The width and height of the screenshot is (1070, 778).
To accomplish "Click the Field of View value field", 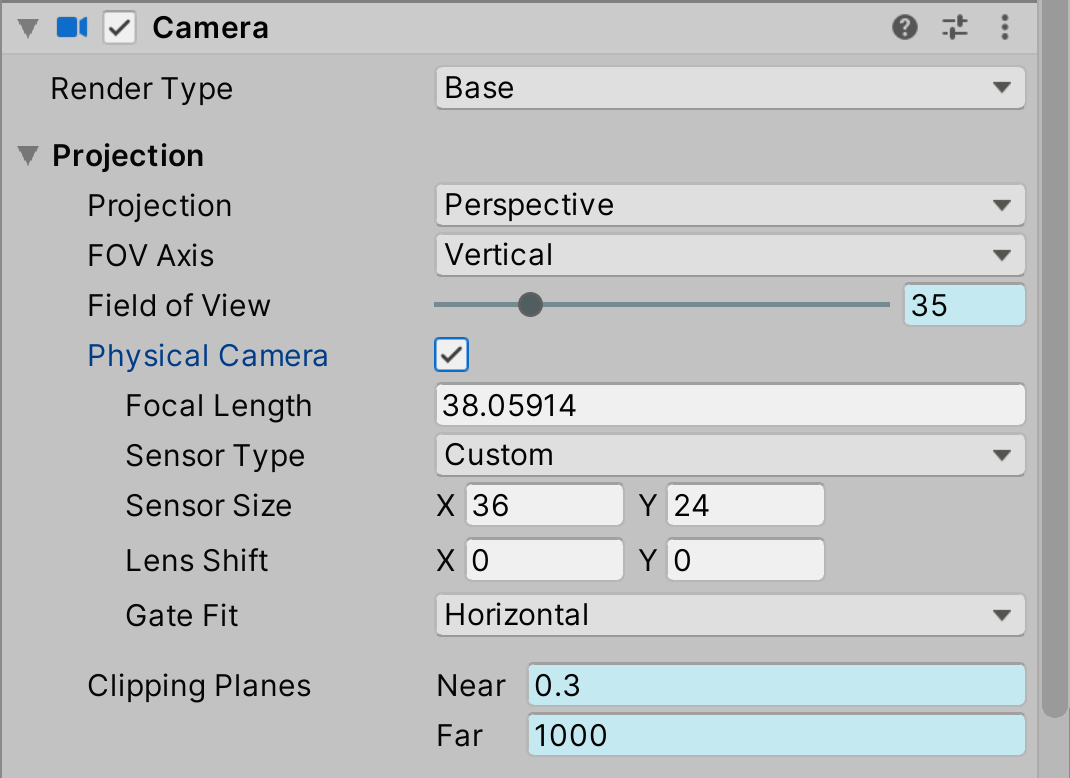I will [964, 305].
